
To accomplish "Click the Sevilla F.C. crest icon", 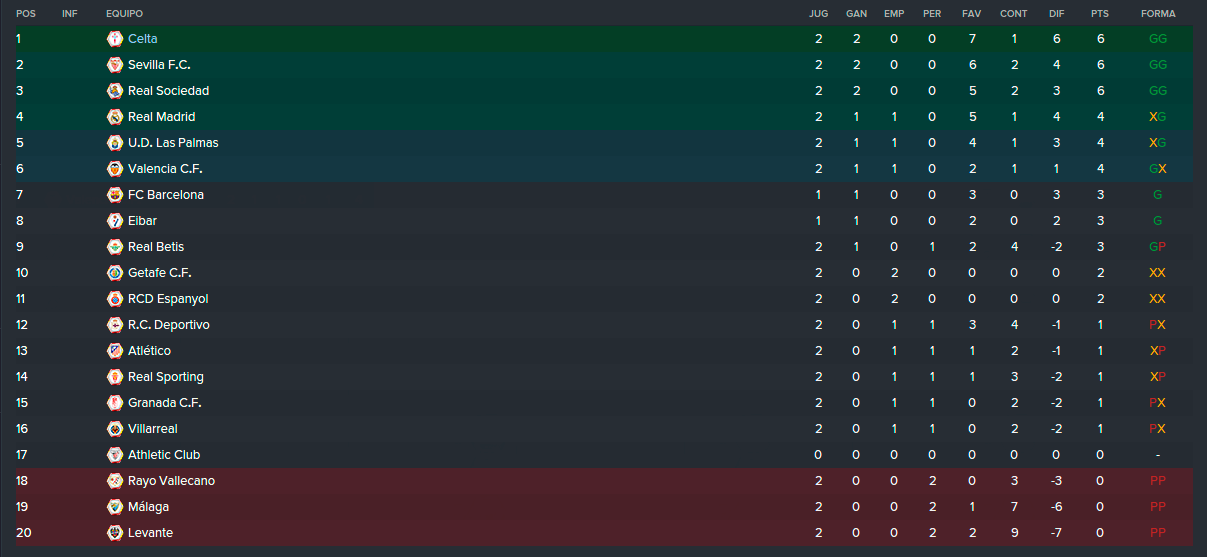I will click(x=115, y=65).
